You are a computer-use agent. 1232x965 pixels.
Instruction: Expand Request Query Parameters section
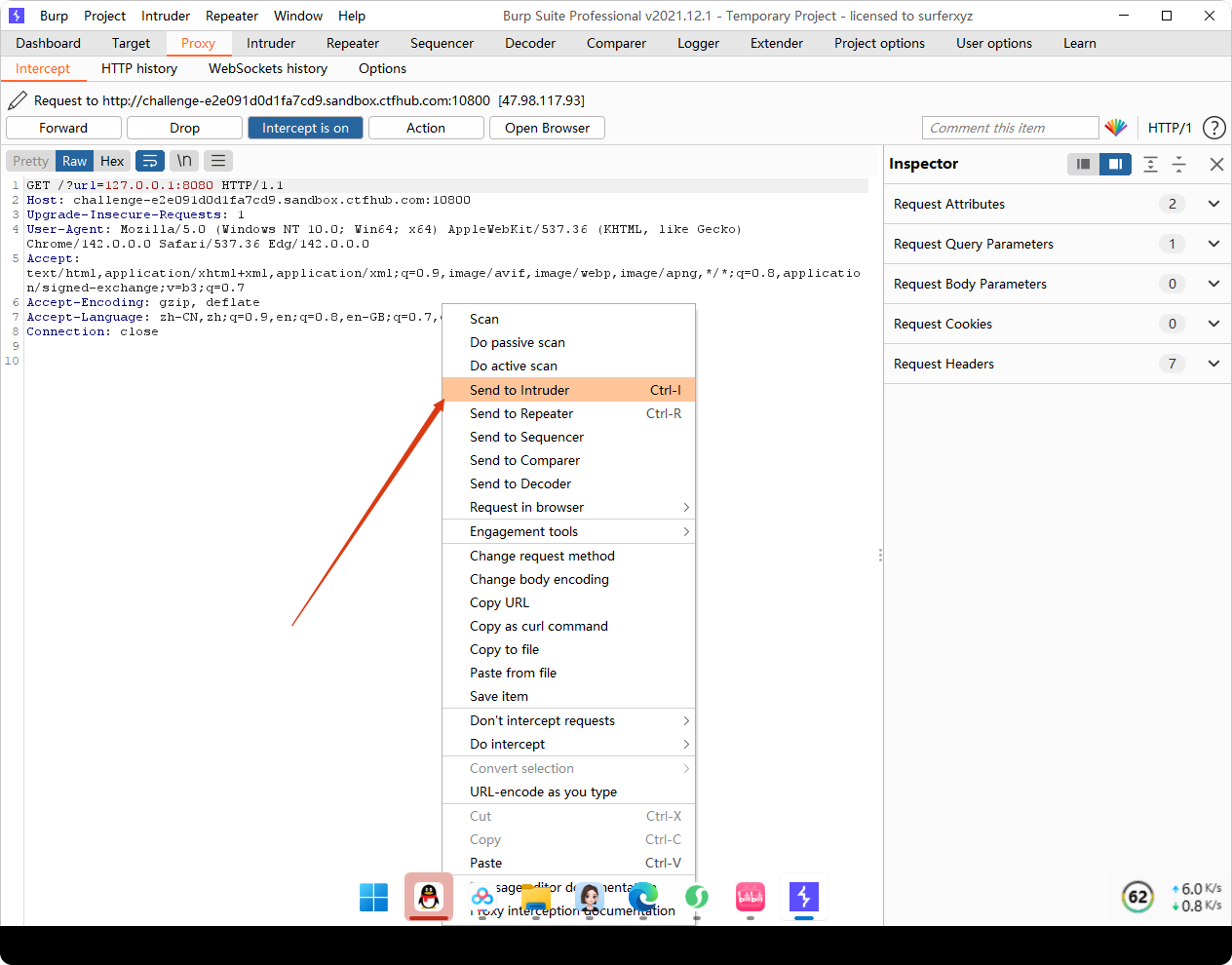tap(1058, 244)
